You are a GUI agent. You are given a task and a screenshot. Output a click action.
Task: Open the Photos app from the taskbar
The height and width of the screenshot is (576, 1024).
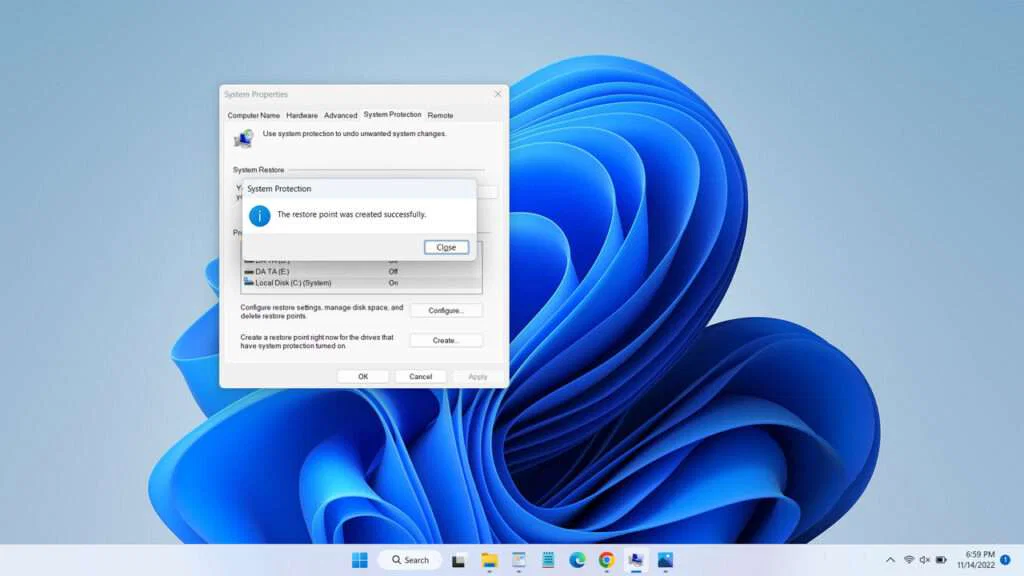coord(667,560)
